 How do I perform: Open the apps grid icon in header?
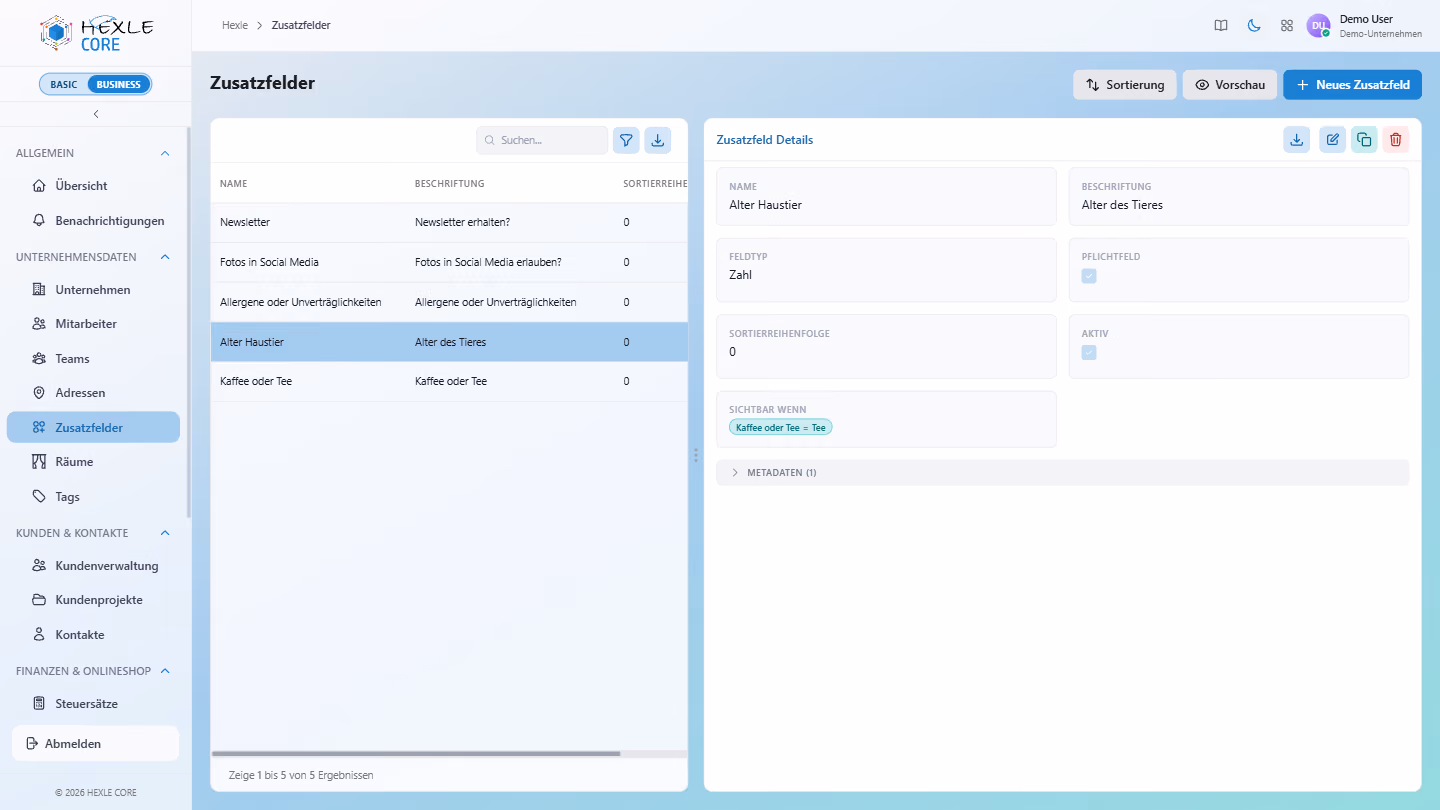tap(1287, 26)
